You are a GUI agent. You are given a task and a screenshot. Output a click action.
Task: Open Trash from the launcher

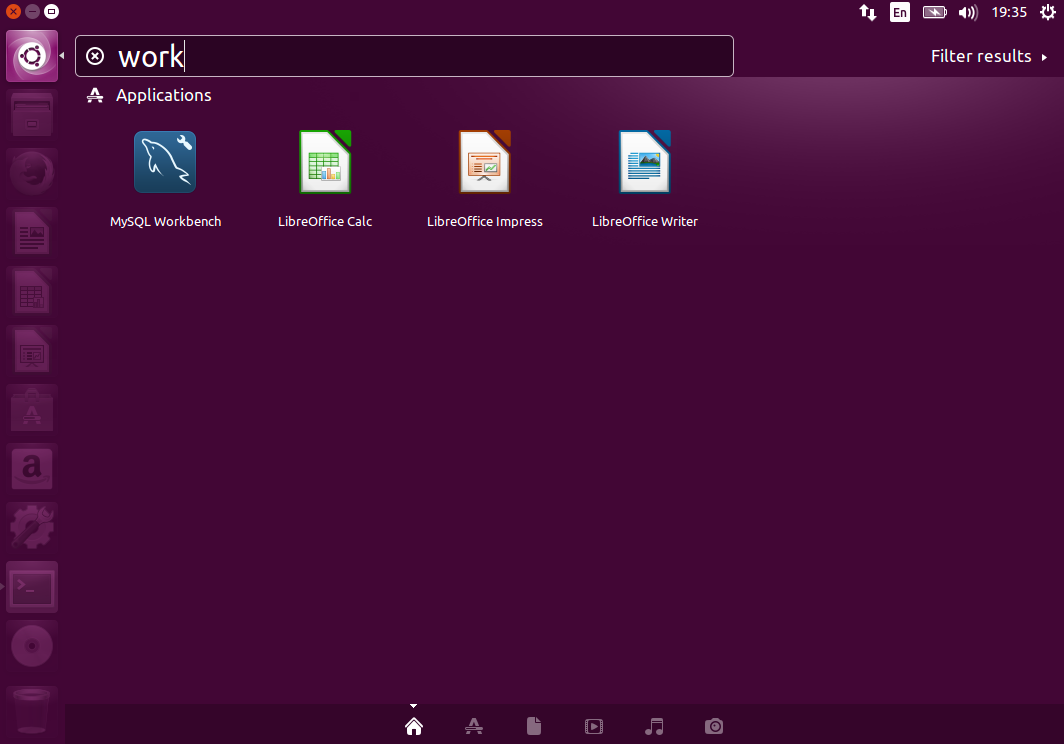[32, 709]
